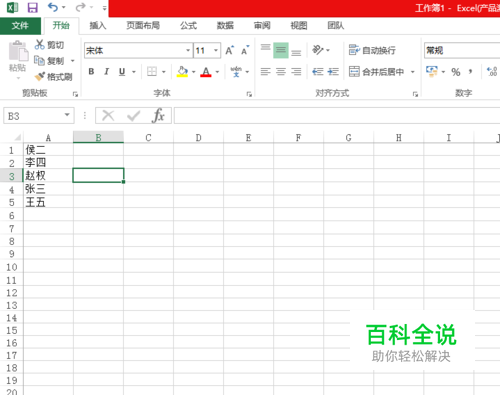Click the increase indent icon

point(333,71)
